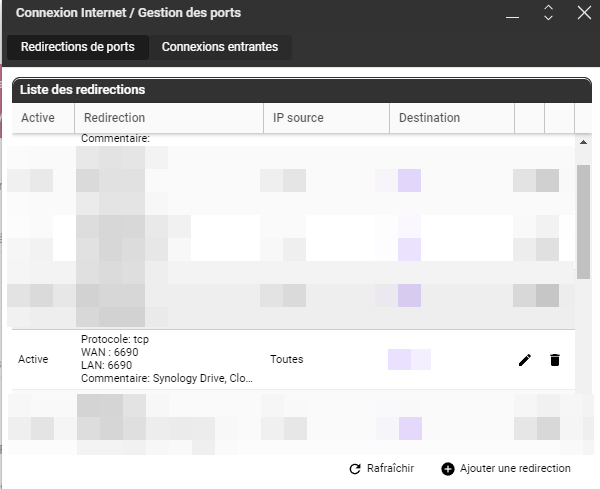
Task: Click the plus icon to add a redirection
Action: coord(447,469)
